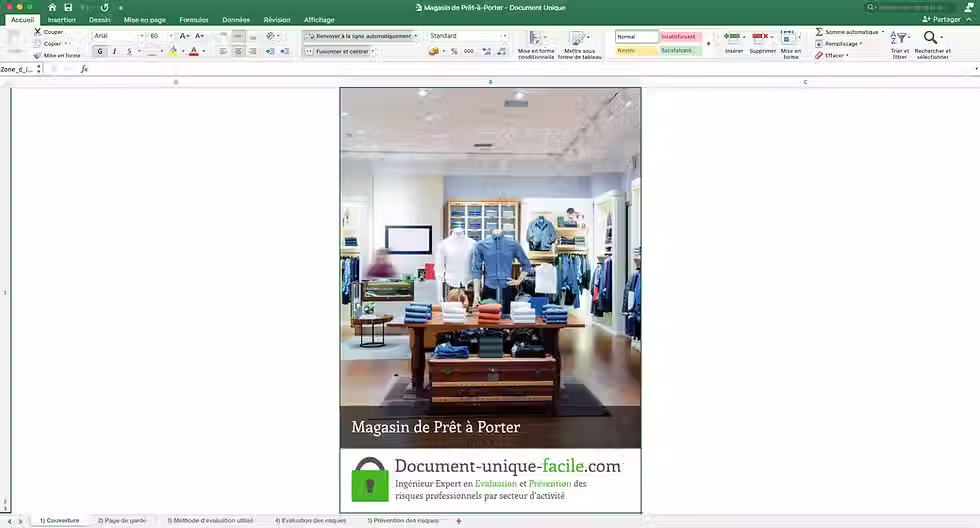Screen dimensions: 980x528
Task: Open font color dropdown arrow
Action: coord(204,51)
